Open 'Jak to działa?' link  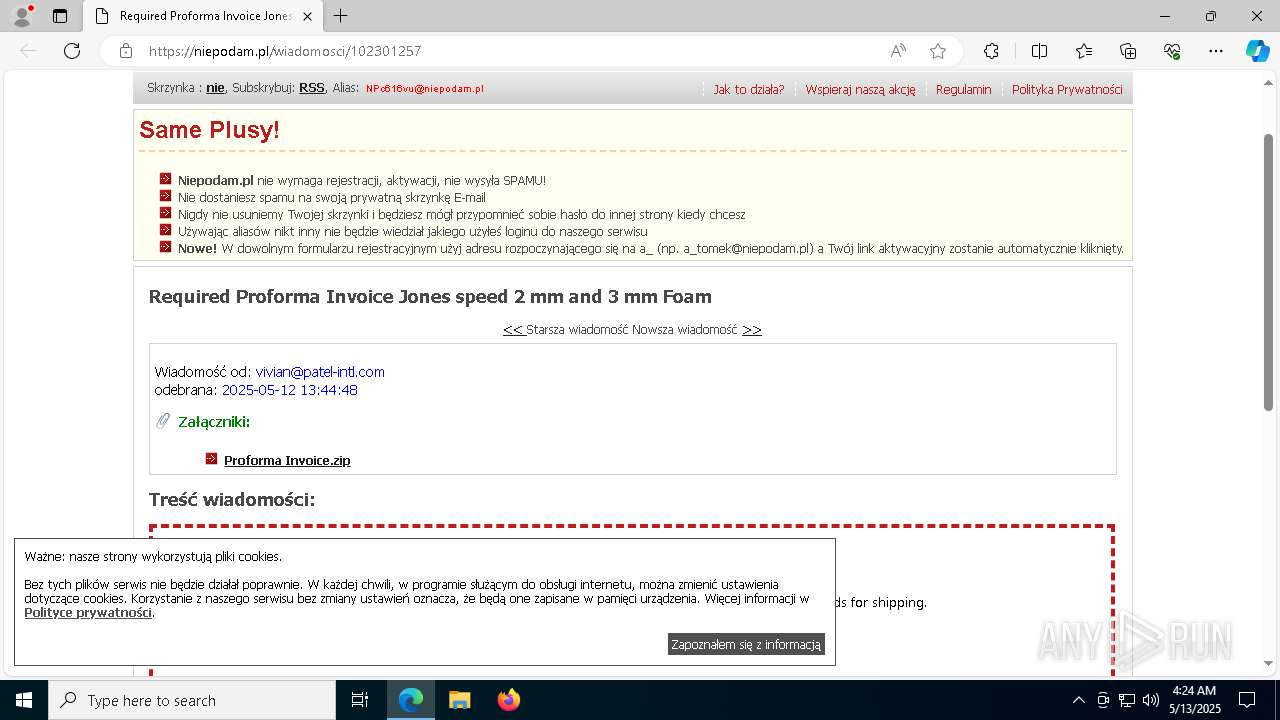click(749, 89)
